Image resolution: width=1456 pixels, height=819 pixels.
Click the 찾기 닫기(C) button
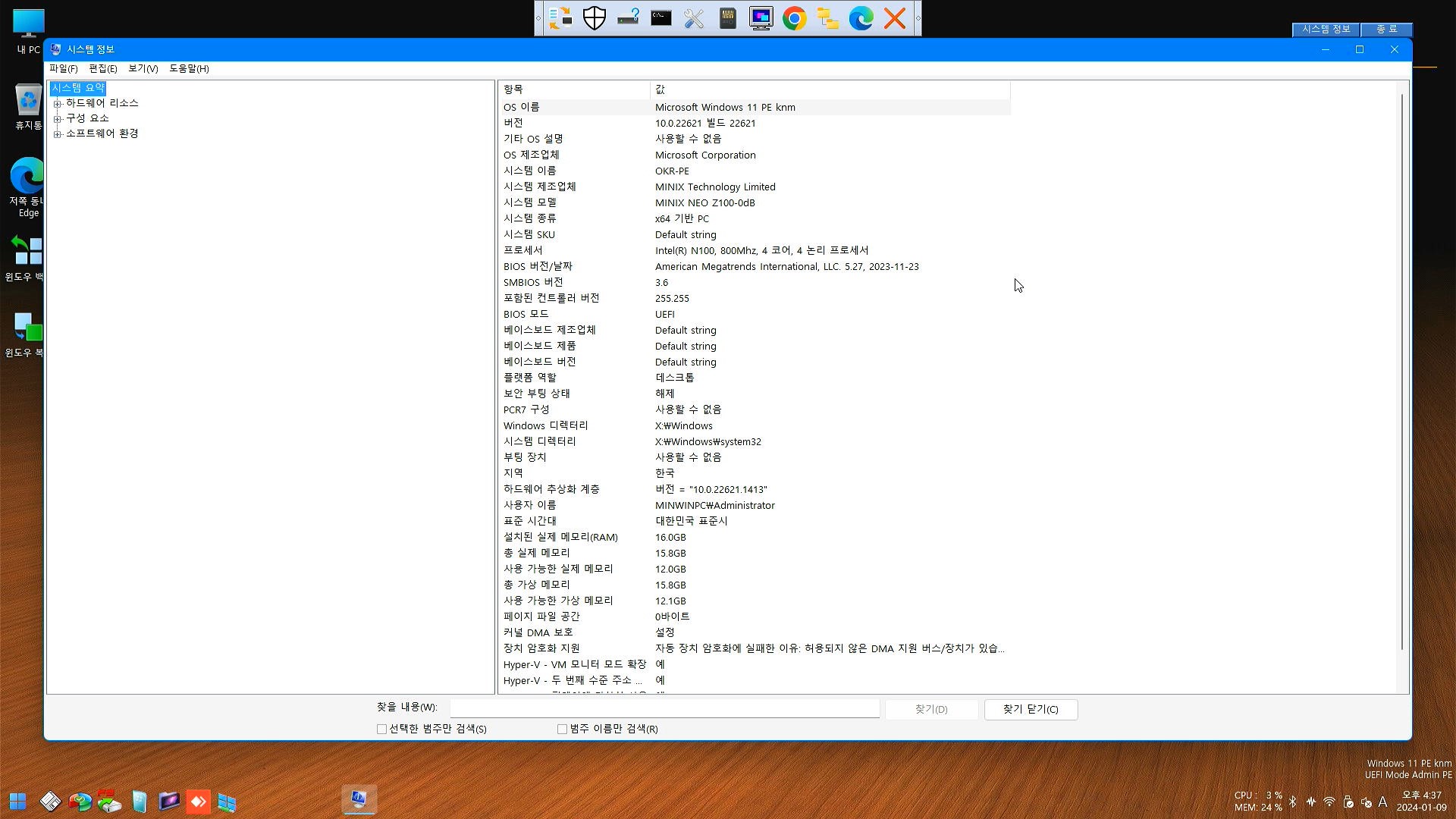coord(1031,709)
